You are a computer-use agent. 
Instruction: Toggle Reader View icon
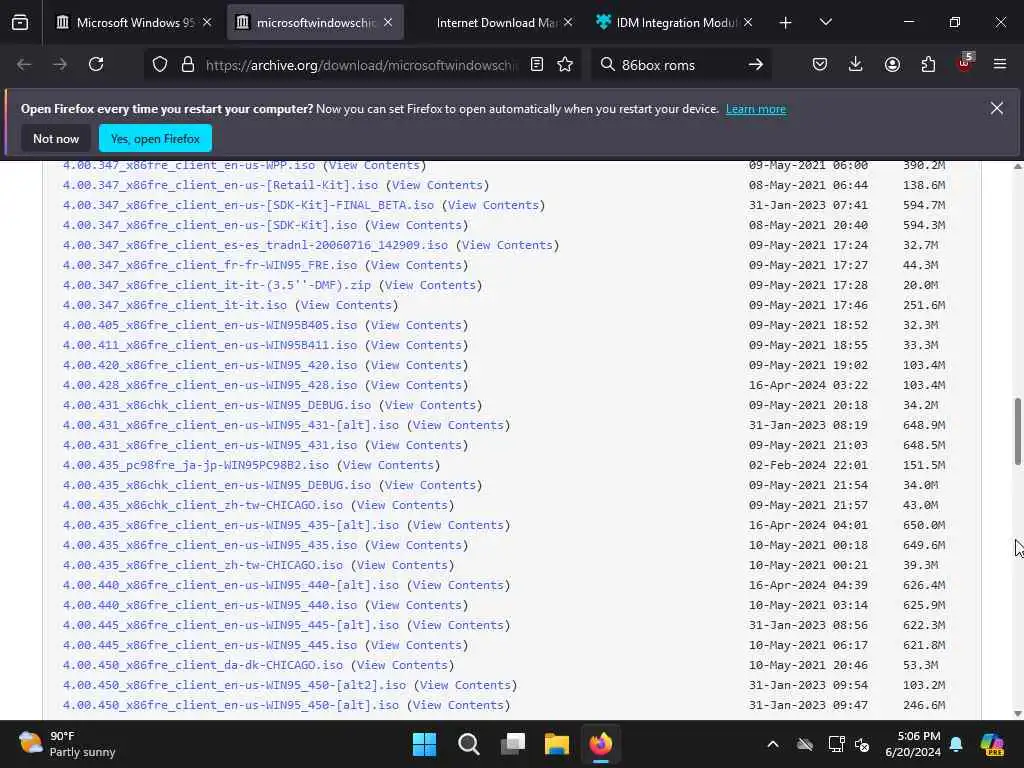pyautogui.click(x=537, y=64)
